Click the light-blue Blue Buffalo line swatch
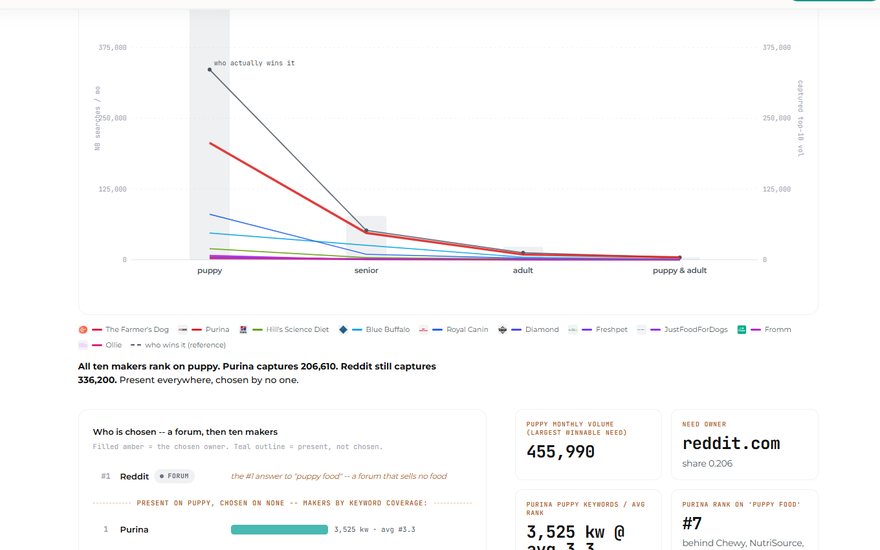 click(357, 329)
